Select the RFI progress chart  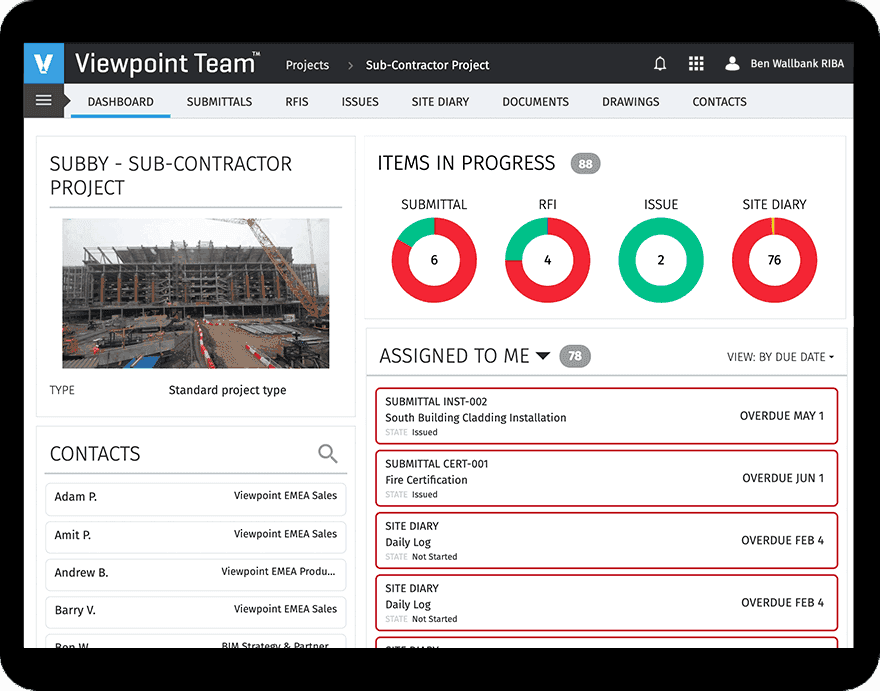coord(547,258)
